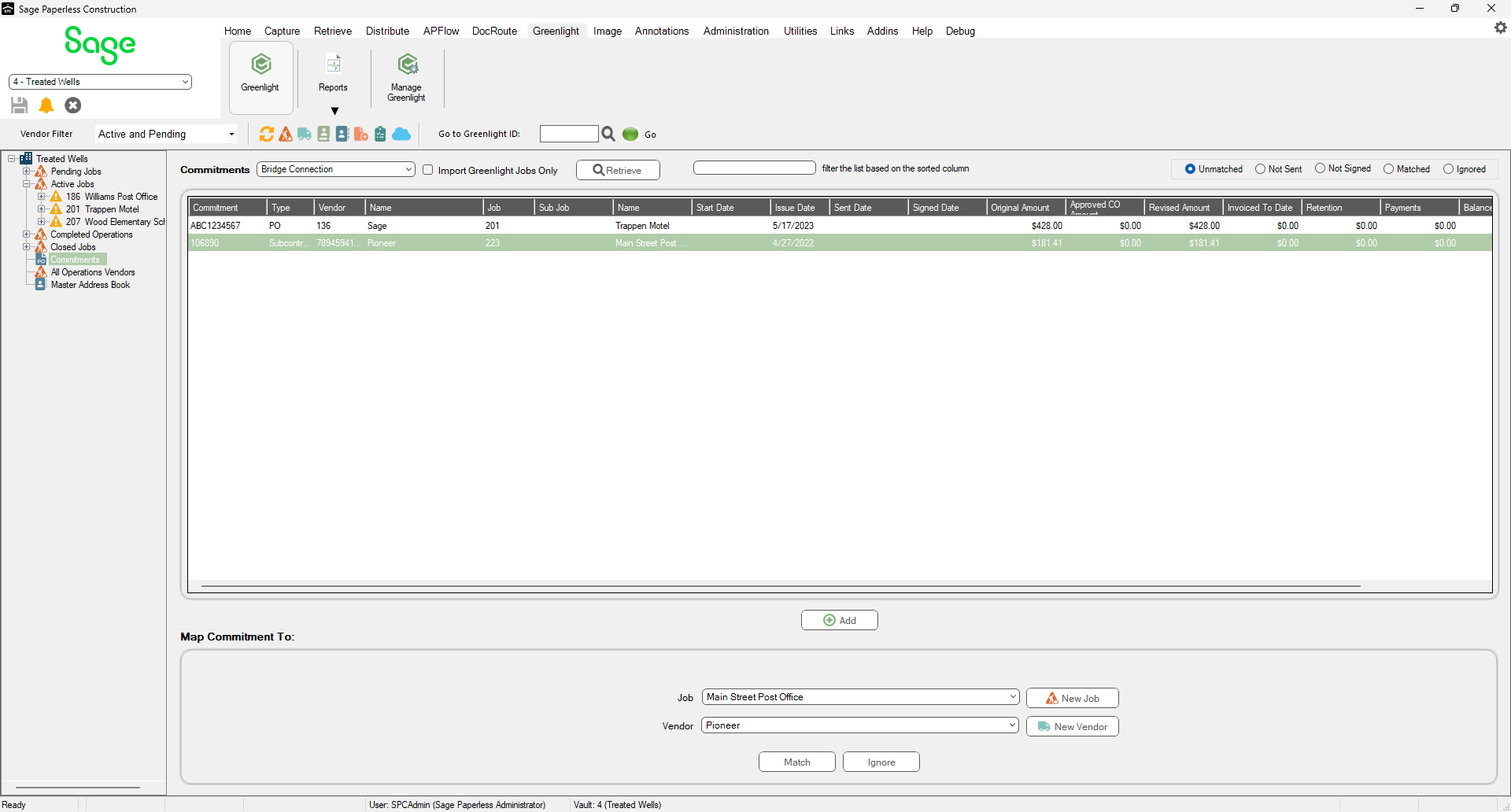Open the Home menu

click(x=238, y=31)
